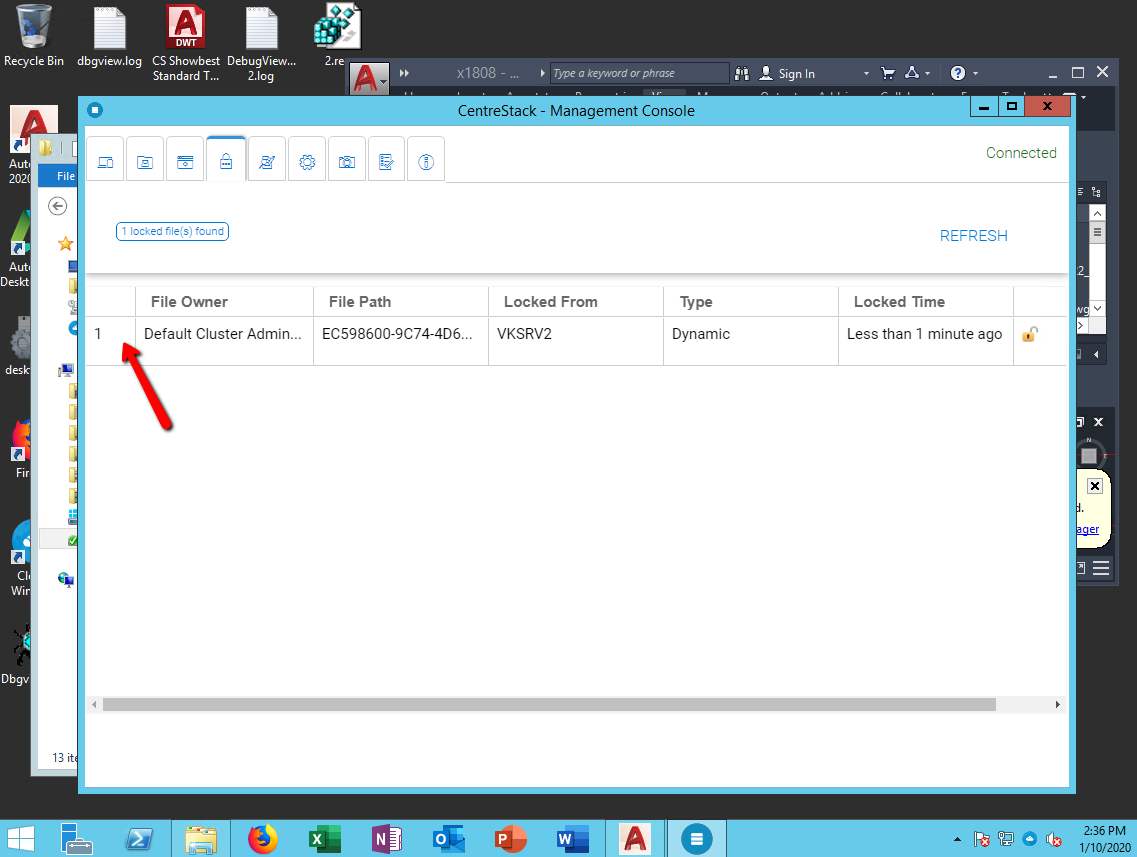Open the camera snapshot tab
This screenshot has height=857, width=1137.
(347, 159)
